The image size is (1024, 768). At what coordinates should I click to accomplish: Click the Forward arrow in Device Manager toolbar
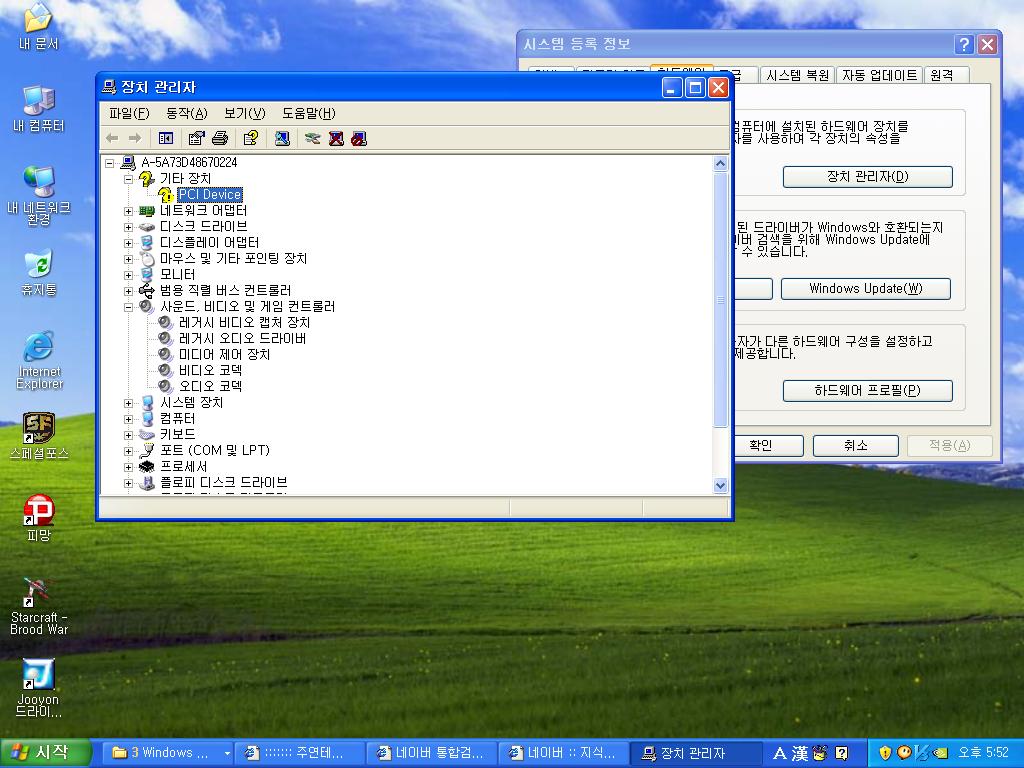[x=135, y=138]
